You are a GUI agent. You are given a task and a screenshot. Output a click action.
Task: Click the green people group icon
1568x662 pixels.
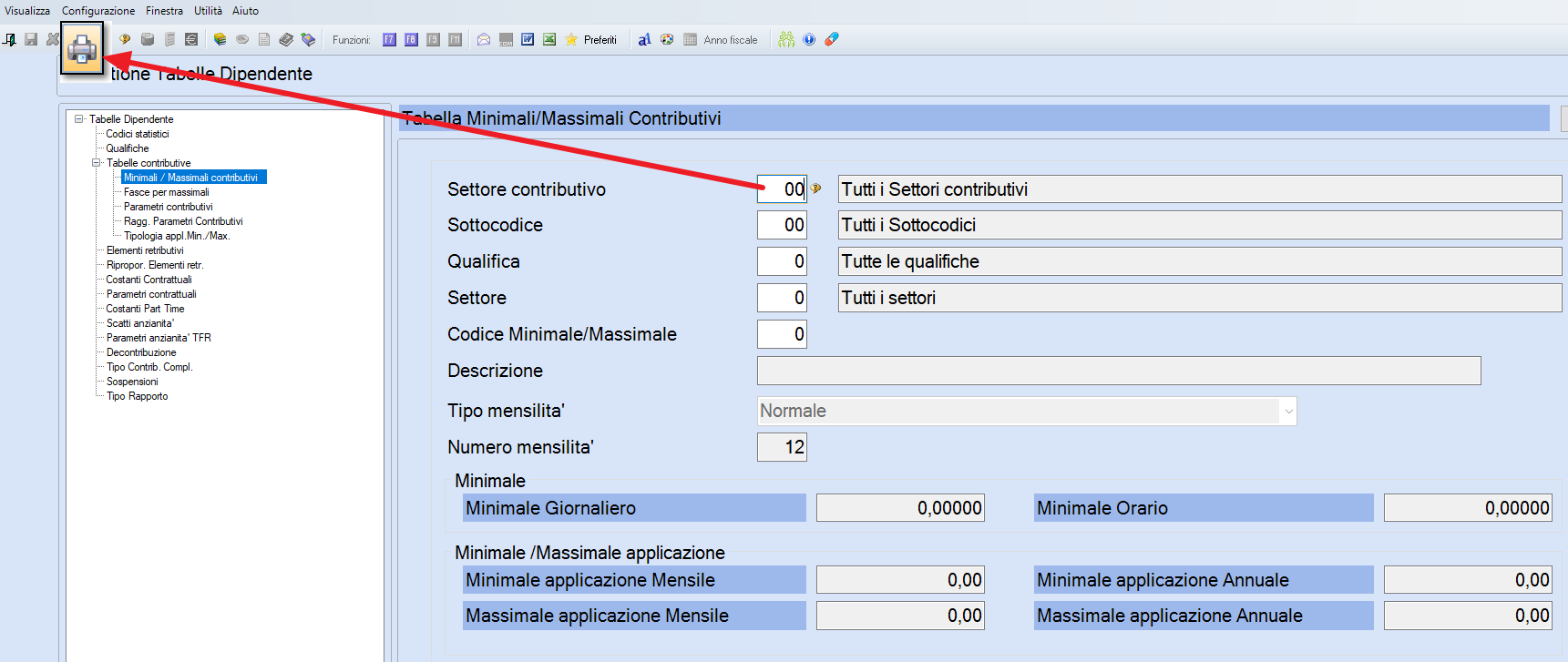click(786, 39)
